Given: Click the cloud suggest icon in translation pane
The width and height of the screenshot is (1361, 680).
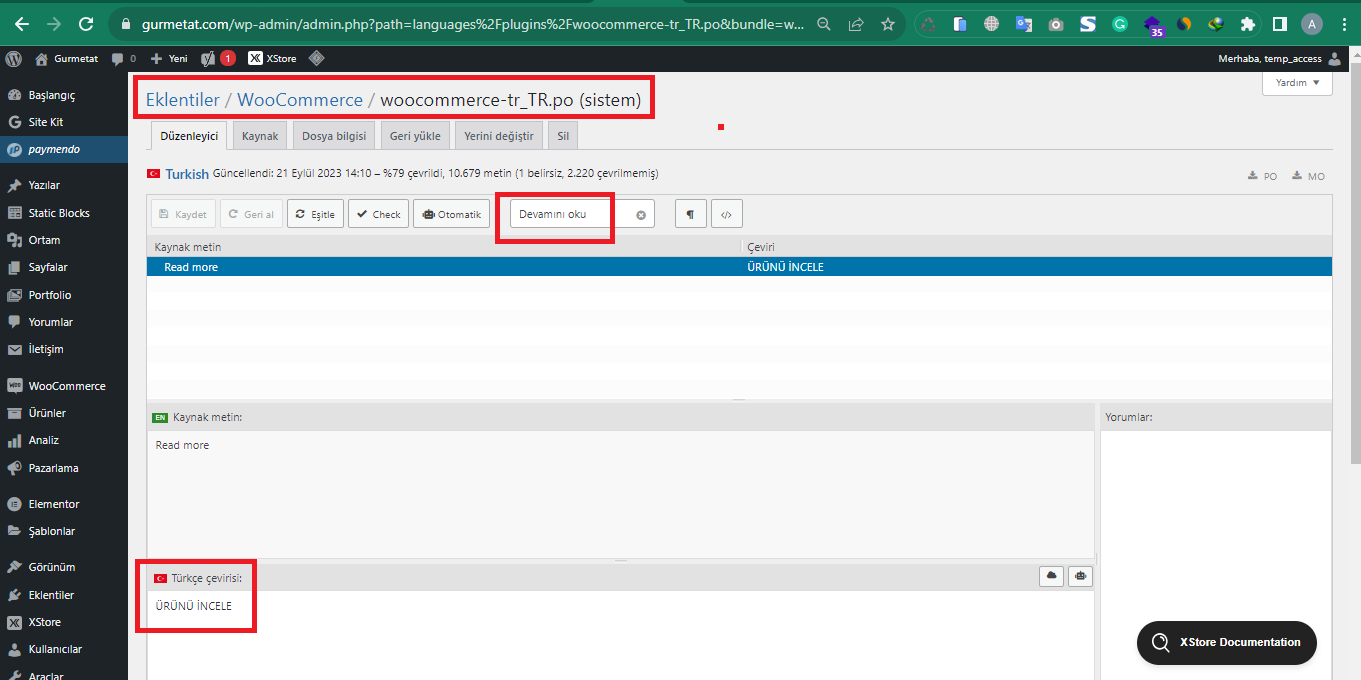Looking at the screenshot, I should pos(1051,576).
